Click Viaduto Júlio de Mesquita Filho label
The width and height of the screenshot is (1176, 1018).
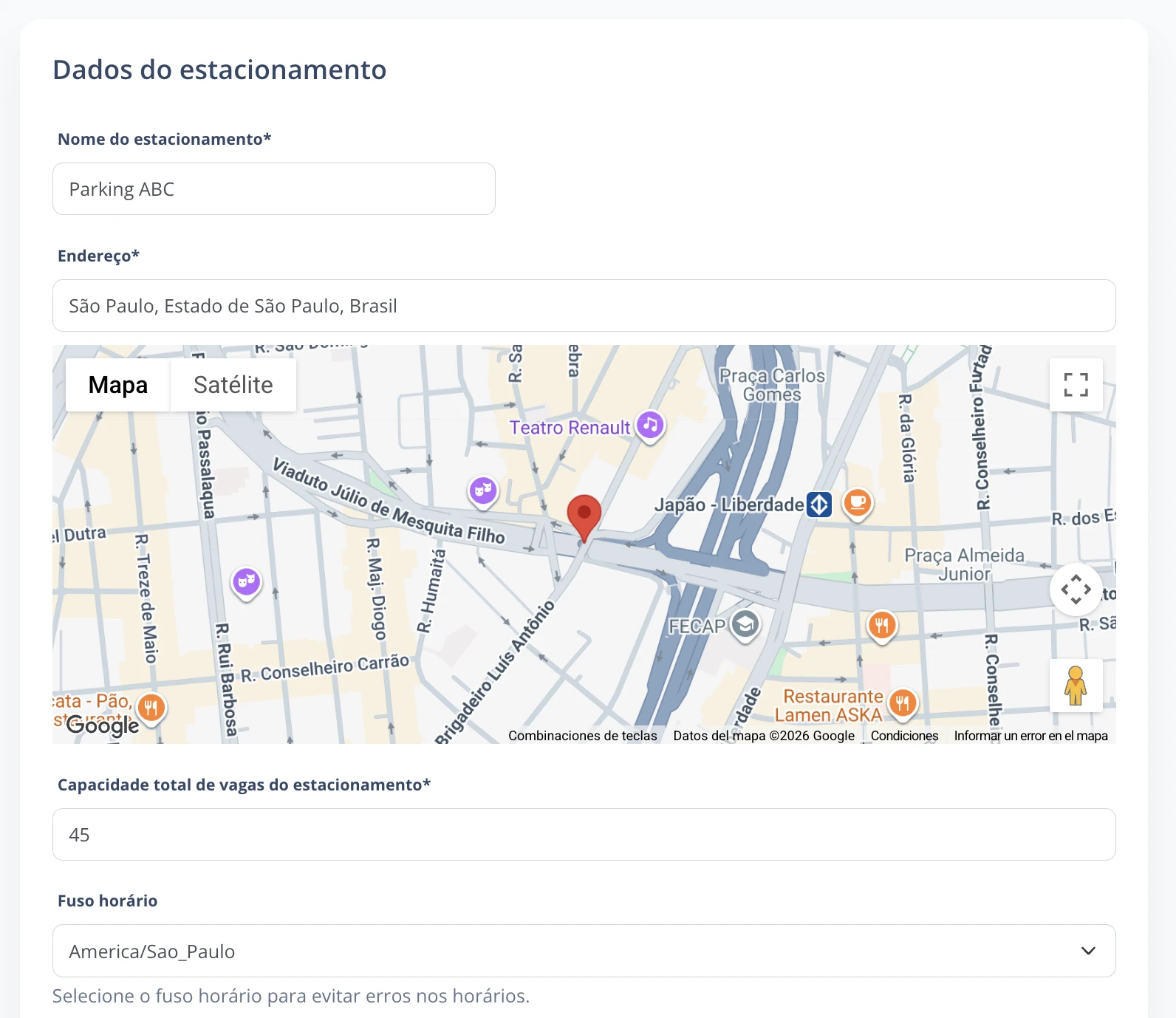pyautogui.click(x=389, y=502)
